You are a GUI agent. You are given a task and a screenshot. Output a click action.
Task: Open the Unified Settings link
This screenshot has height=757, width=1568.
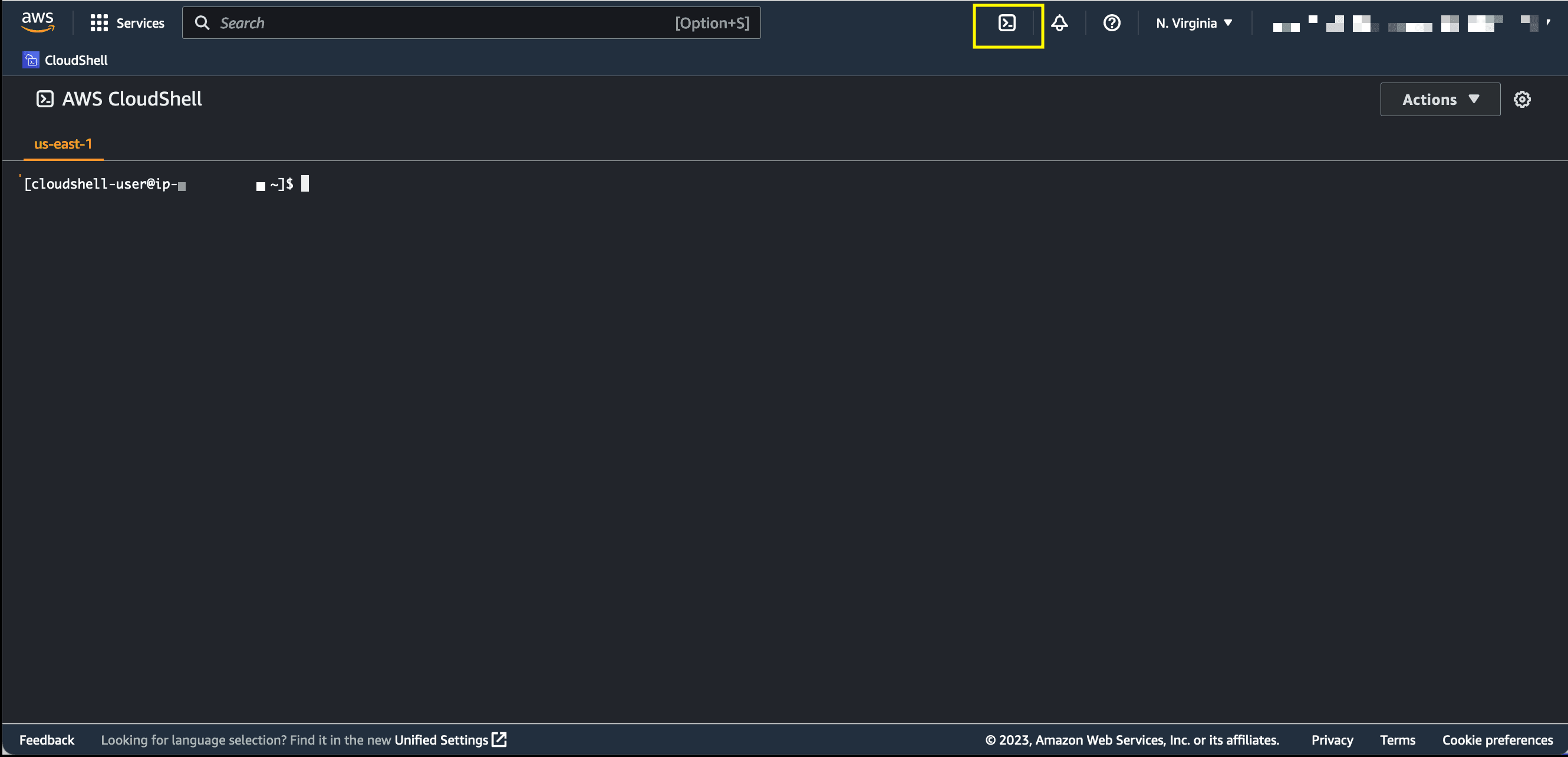click(442, 740)
